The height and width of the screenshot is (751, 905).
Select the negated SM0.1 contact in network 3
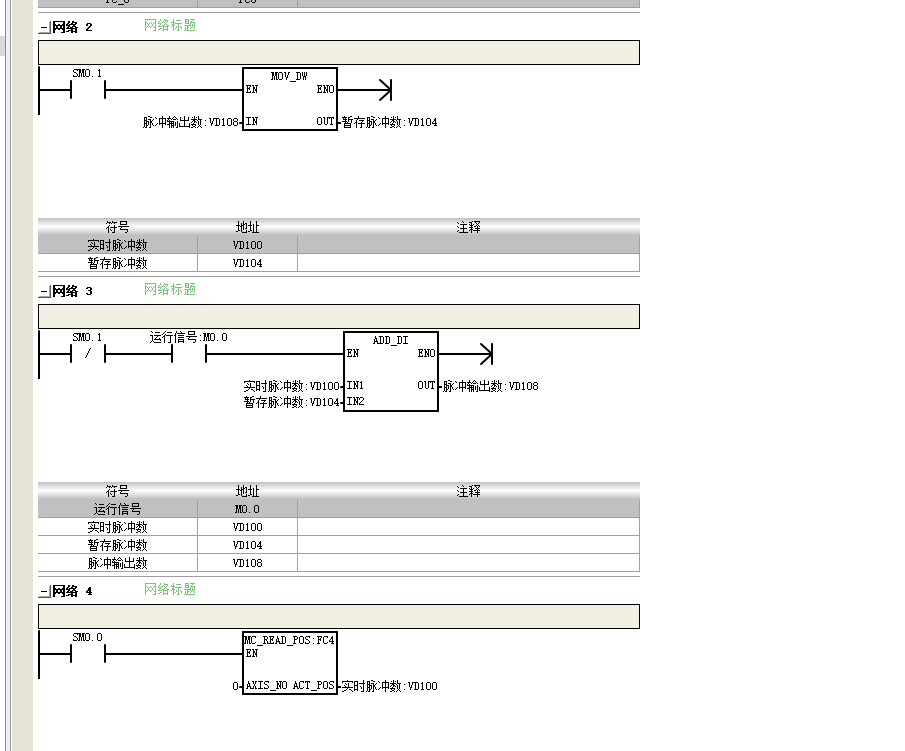[87, 354]
